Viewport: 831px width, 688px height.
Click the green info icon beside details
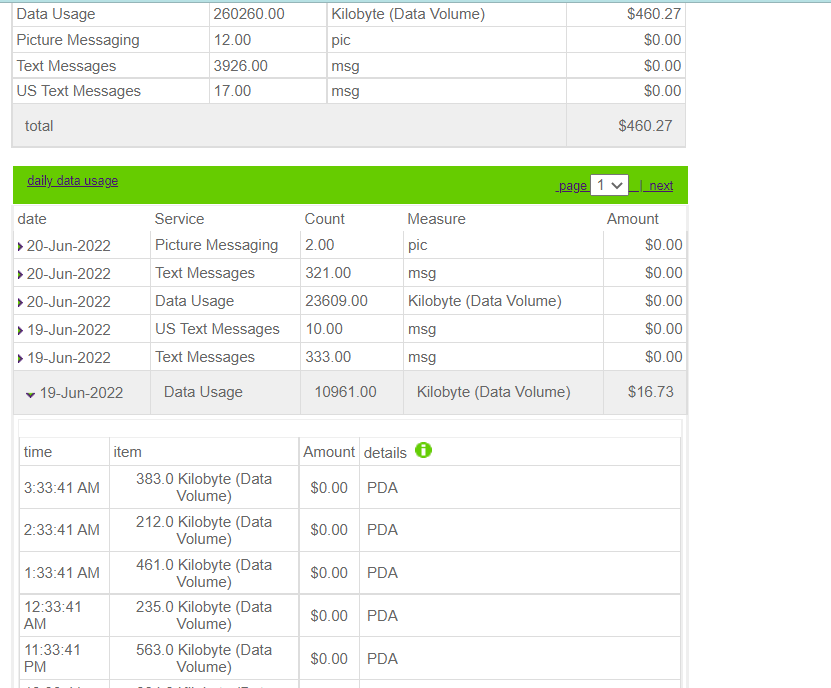423,451
